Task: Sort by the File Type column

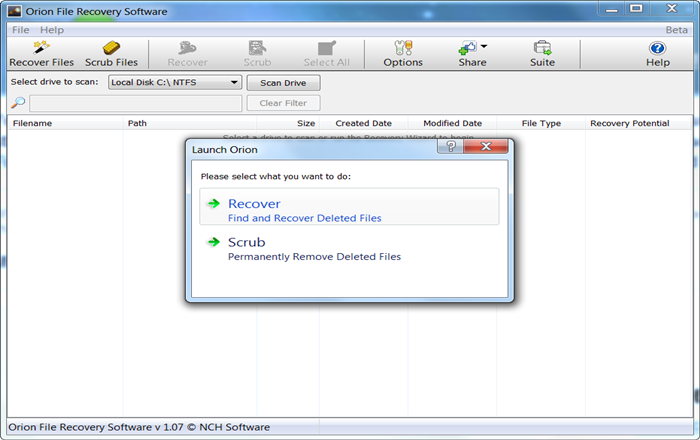Action: [x=541, y=123]
